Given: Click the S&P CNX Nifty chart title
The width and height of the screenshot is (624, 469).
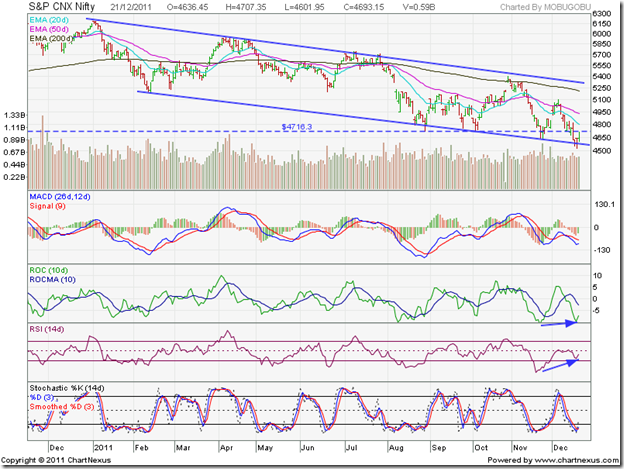Looking at the screenshot, I should [62, 7].
